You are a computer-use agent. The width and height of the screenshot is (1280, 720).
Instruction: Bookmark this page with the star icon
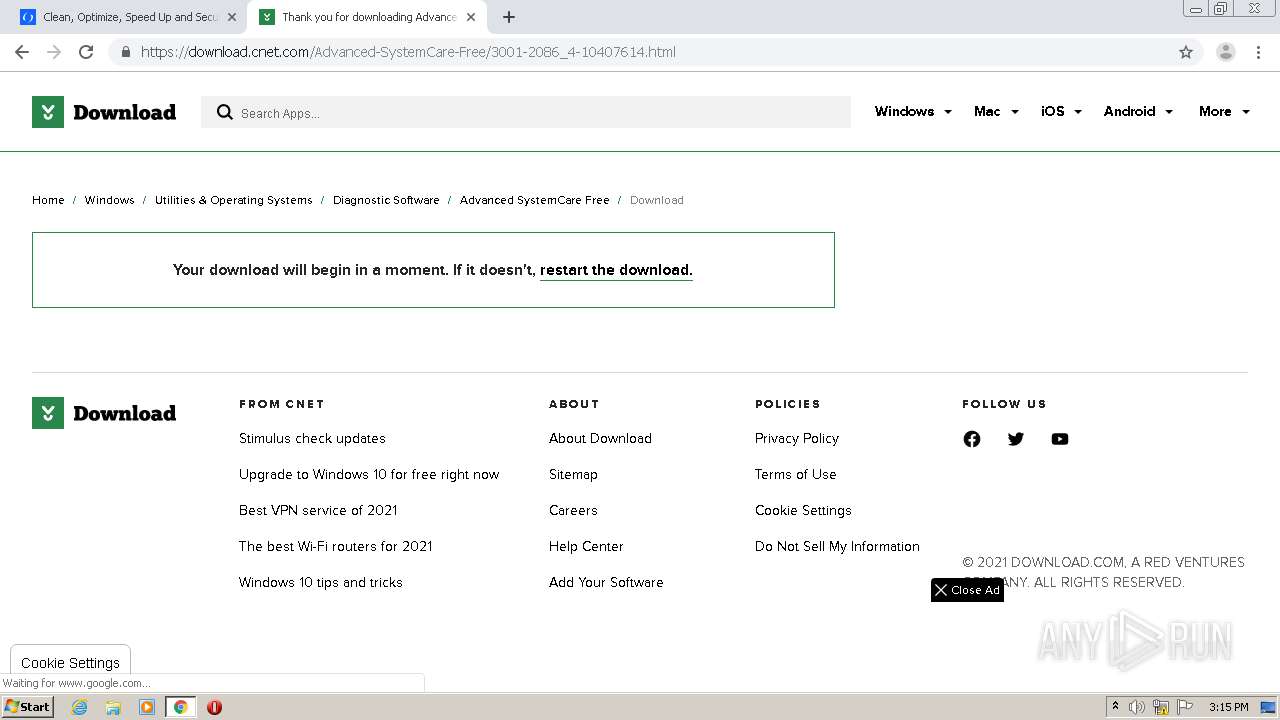(x=1186, y=52)
